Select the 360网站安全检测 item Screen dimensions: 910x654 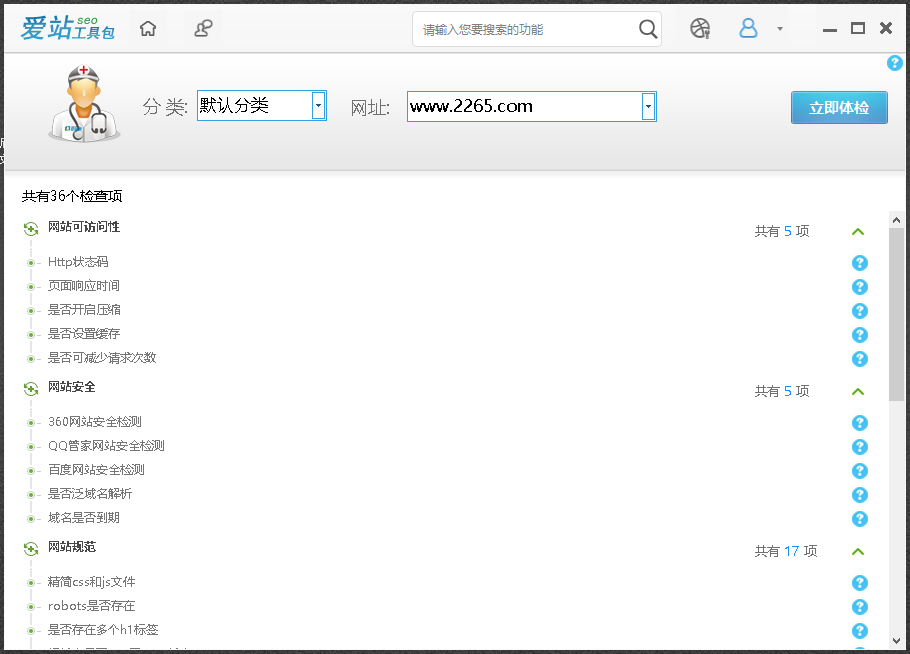[97, 422]
